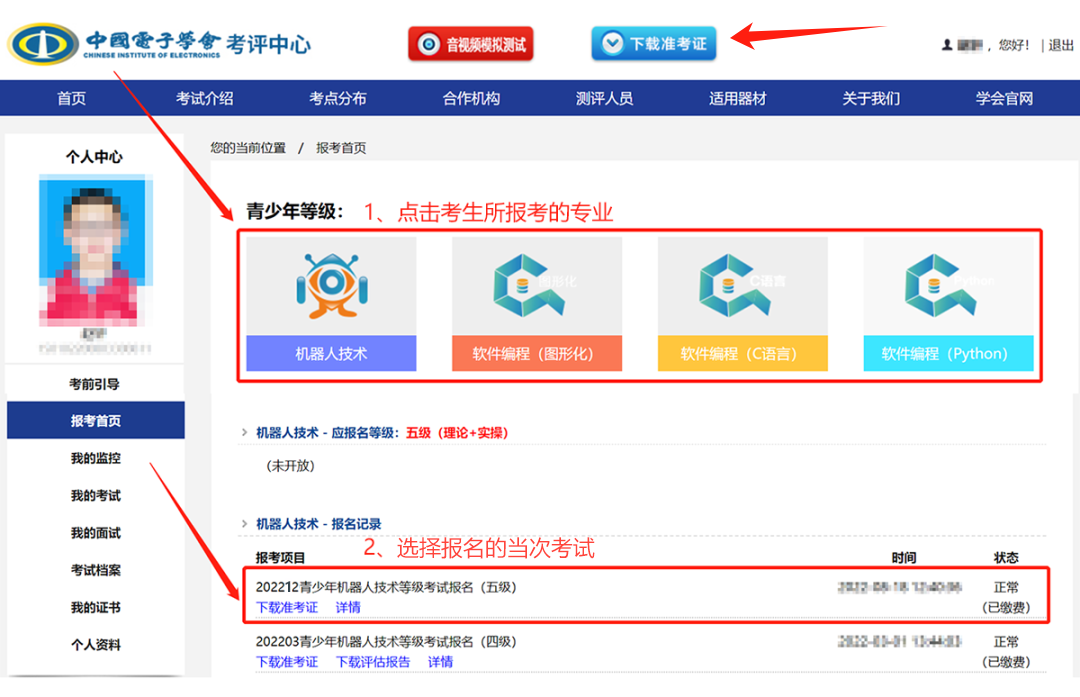Screen dimensions: 1080x697
Task: Open 适用器材 navigation item
Action: pos(738,98)
